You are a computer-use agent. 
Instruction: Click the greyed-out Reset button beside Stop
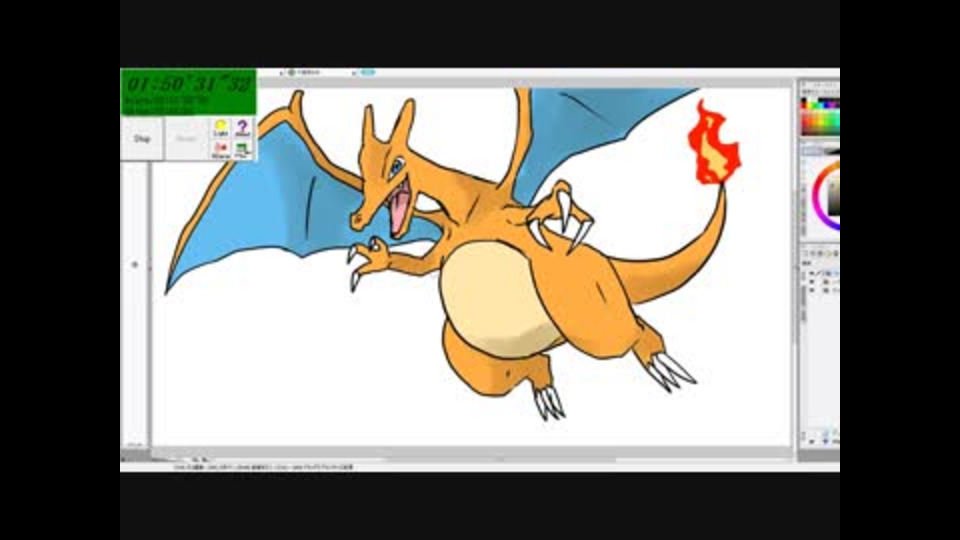pyautogui.click(x=186, y=139)
